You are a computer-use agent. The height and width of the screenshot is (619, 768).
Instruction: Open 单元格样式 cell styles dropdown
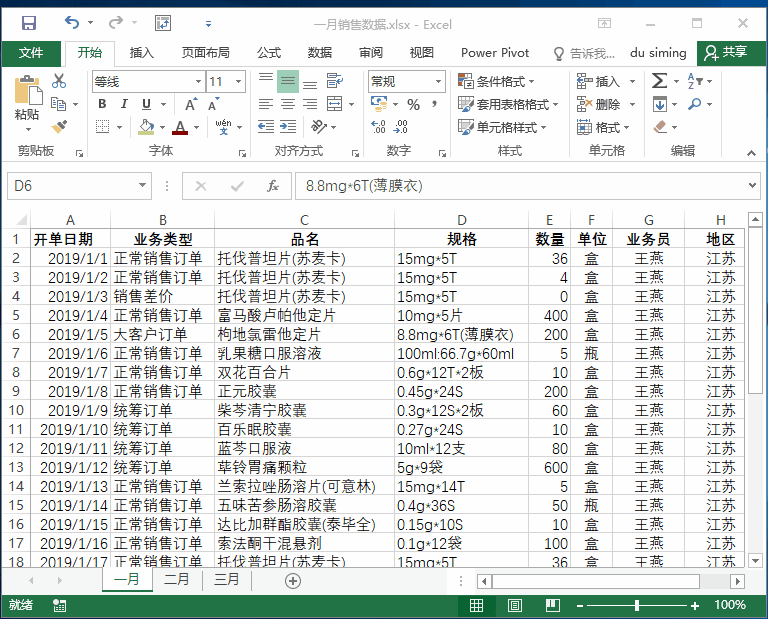tap(503, 127)
